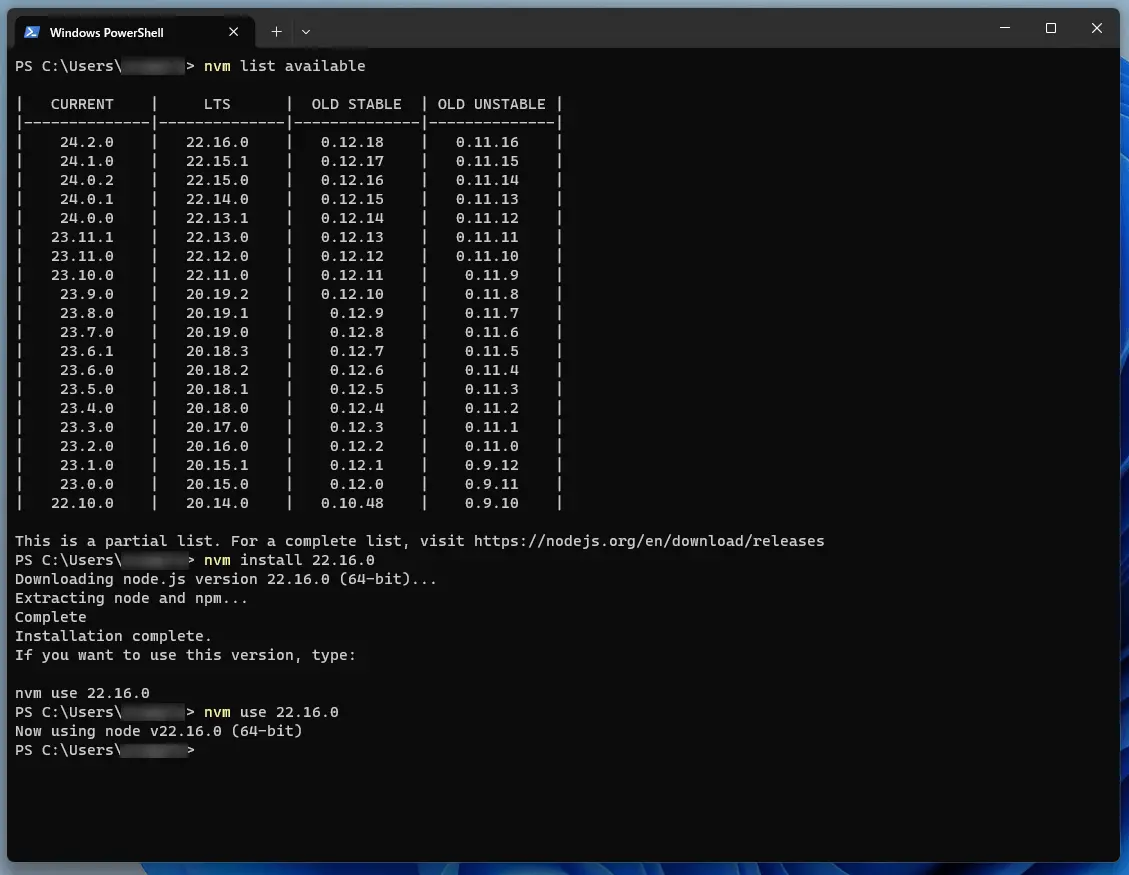Maximize the terminal window
This screenshot has height=875, width=1129.
1051,28
